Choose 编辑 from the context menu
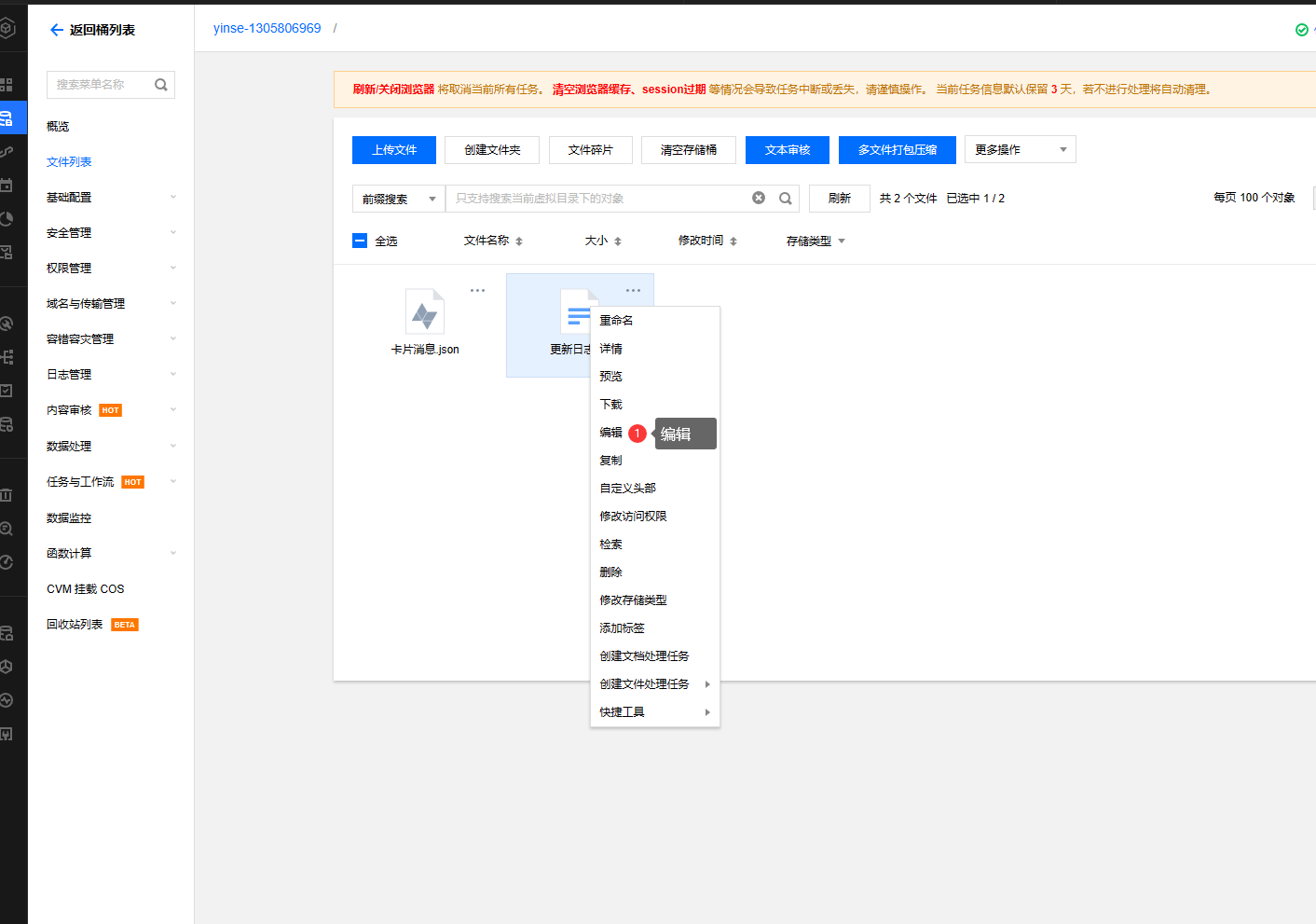Screen dimensions: 1316x924 (611, 433)
